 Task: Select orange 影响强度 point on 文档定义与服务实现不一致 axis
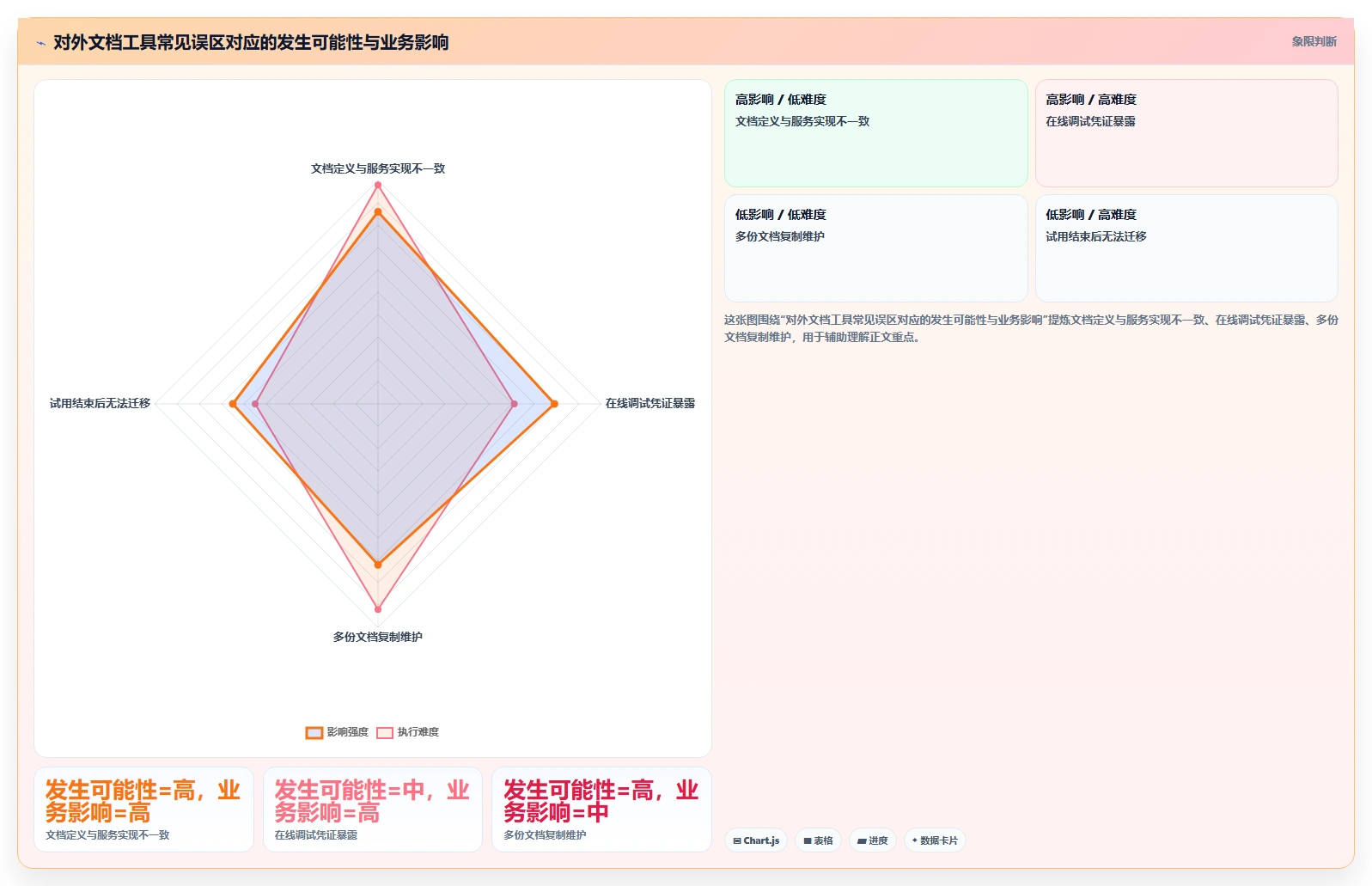(377, 211)
